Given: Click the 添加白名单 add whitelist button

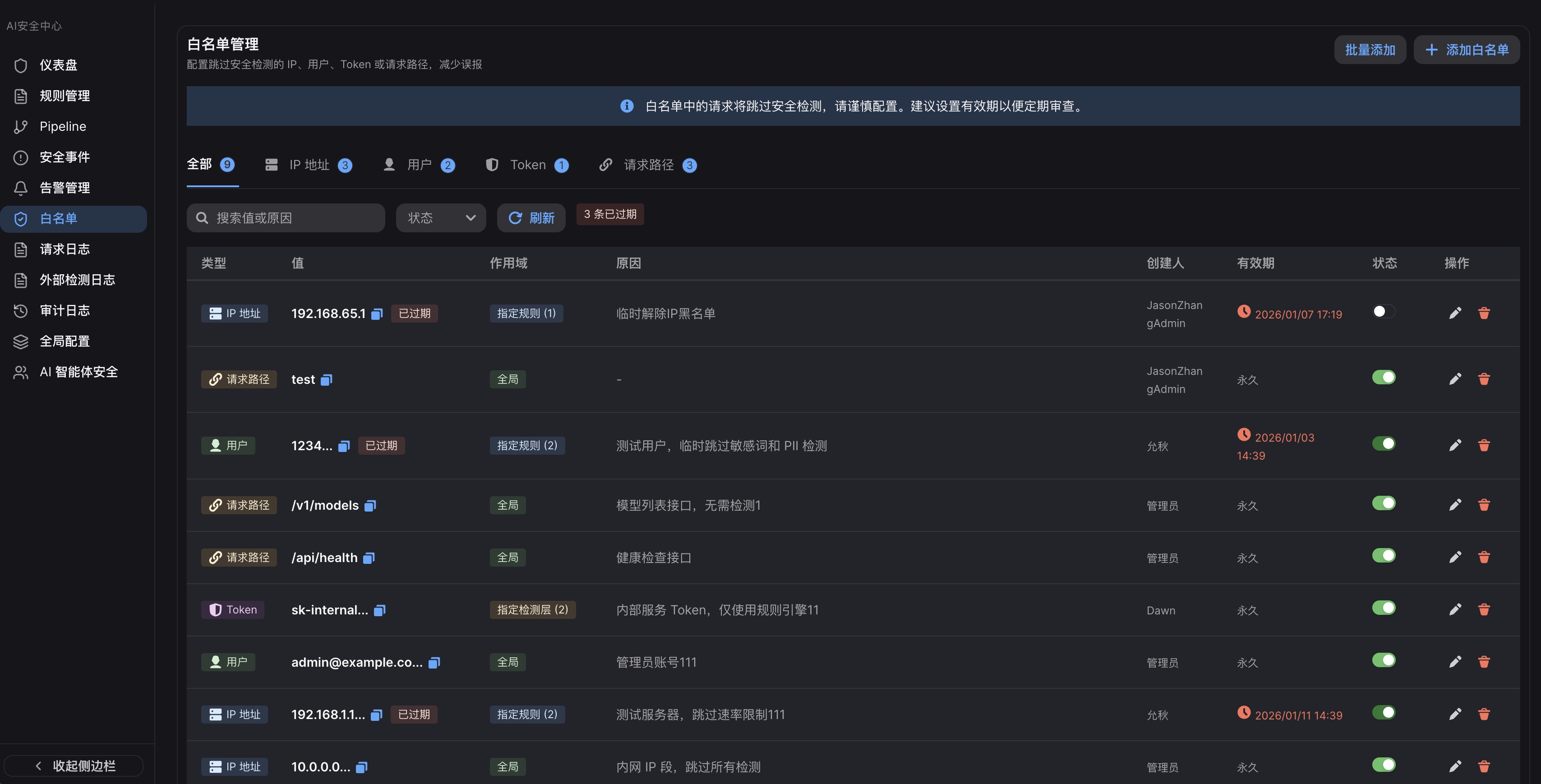Looking at the screenshot, I should (1467, 50).
